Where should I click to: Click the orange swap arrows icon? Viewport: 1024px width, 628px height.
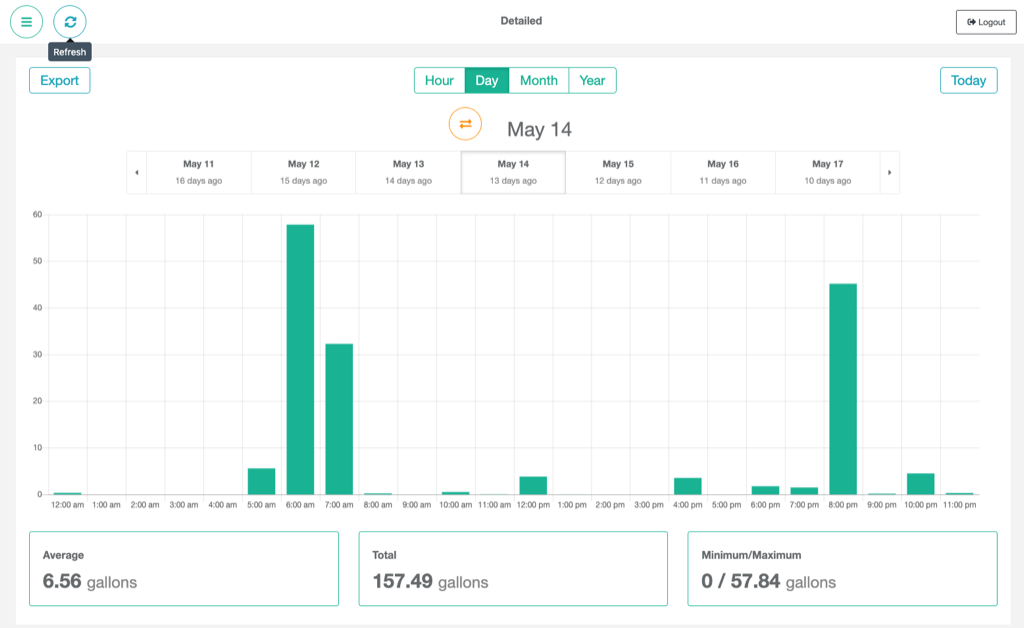(x=465, y=124)
